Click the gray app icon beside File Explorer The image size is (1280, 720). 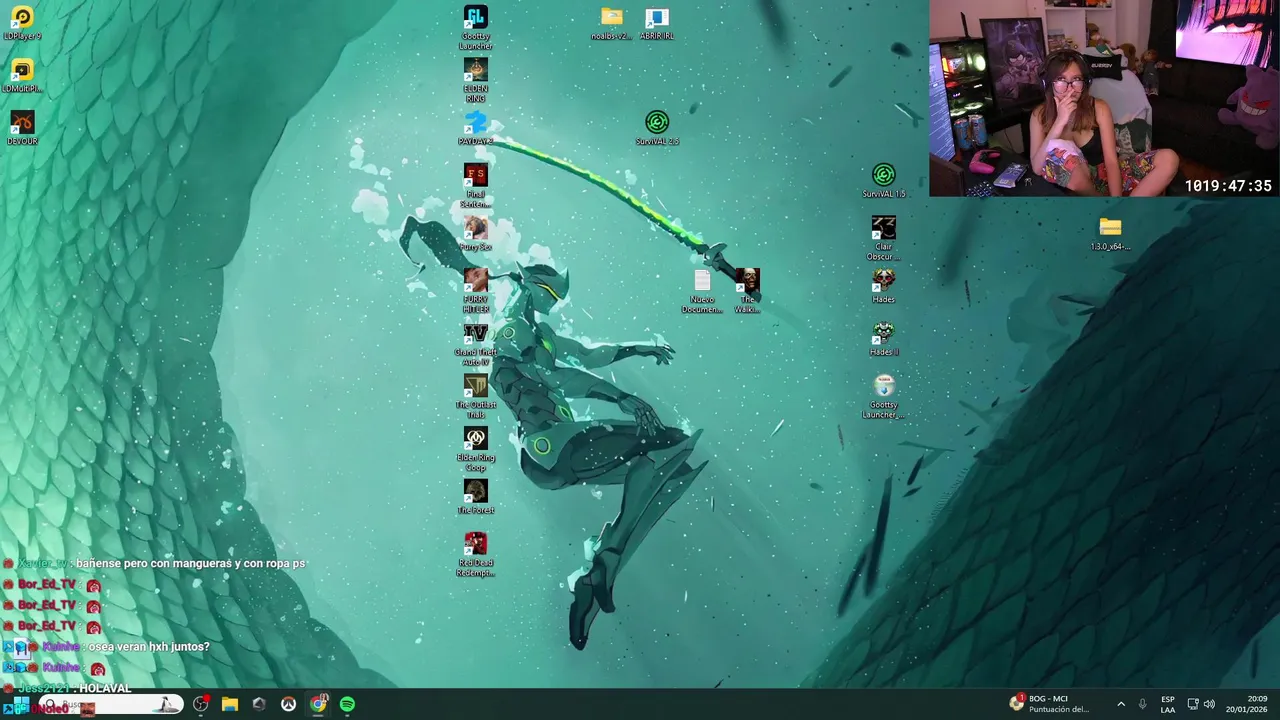[x=259, y=704]
